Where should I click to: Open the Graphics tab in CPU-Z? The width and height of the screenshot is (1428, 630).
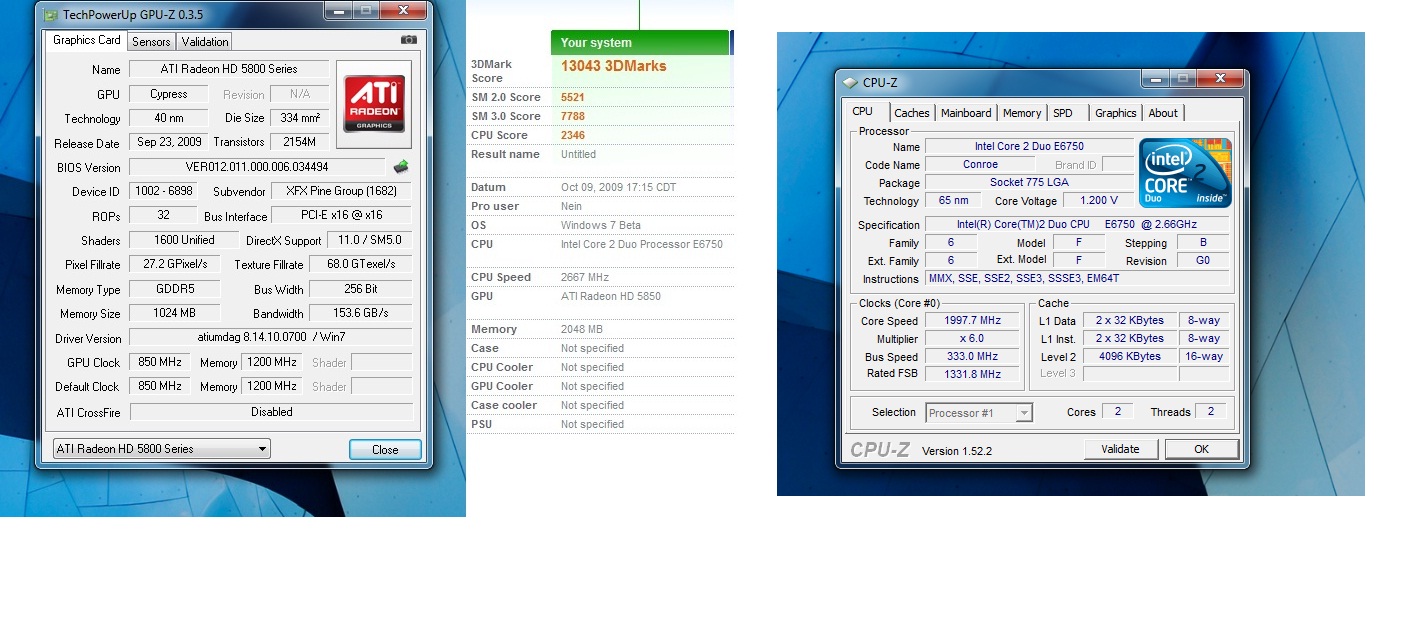pyautogui.click(x=1116, y=113)
